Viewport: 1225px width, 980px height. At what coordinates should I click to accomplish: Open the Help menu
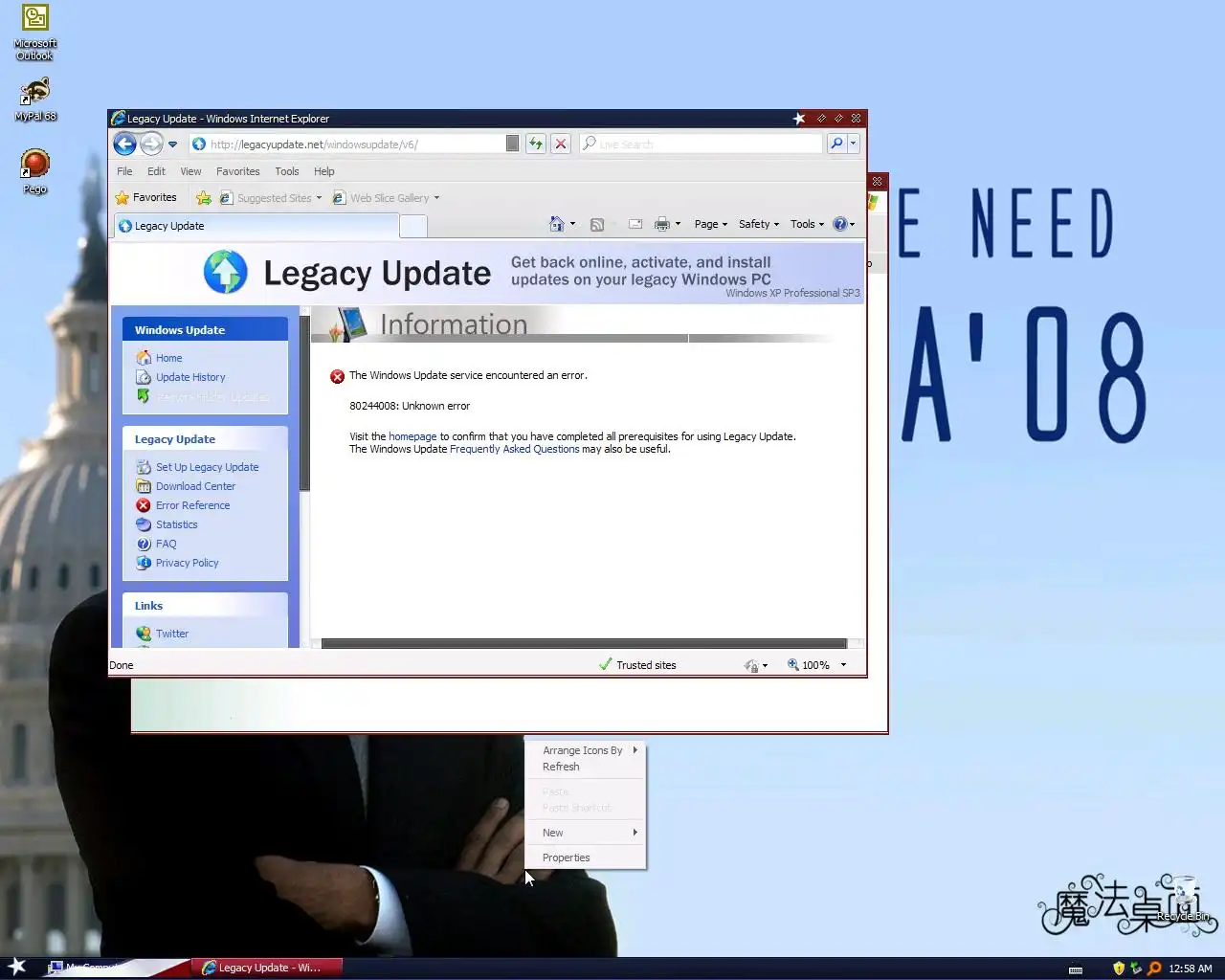pos(324,171)
